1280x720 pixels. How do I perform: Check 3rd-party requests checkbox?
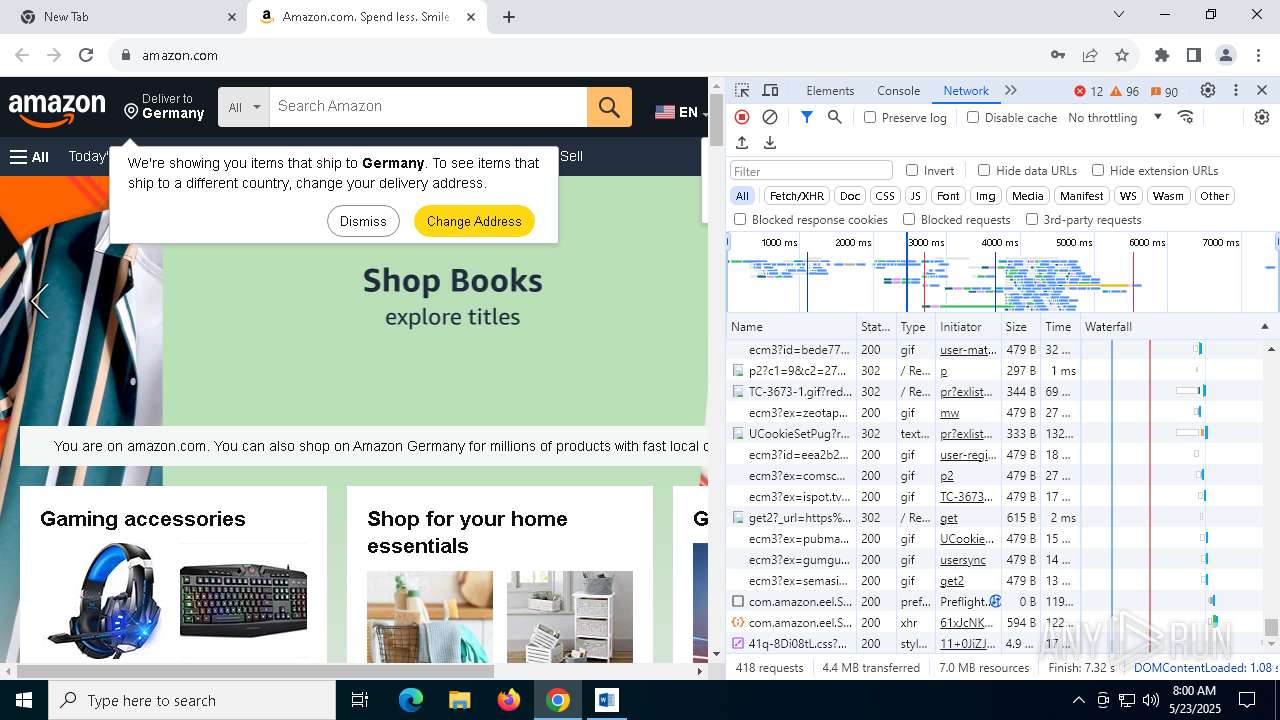pos(1032,219)
